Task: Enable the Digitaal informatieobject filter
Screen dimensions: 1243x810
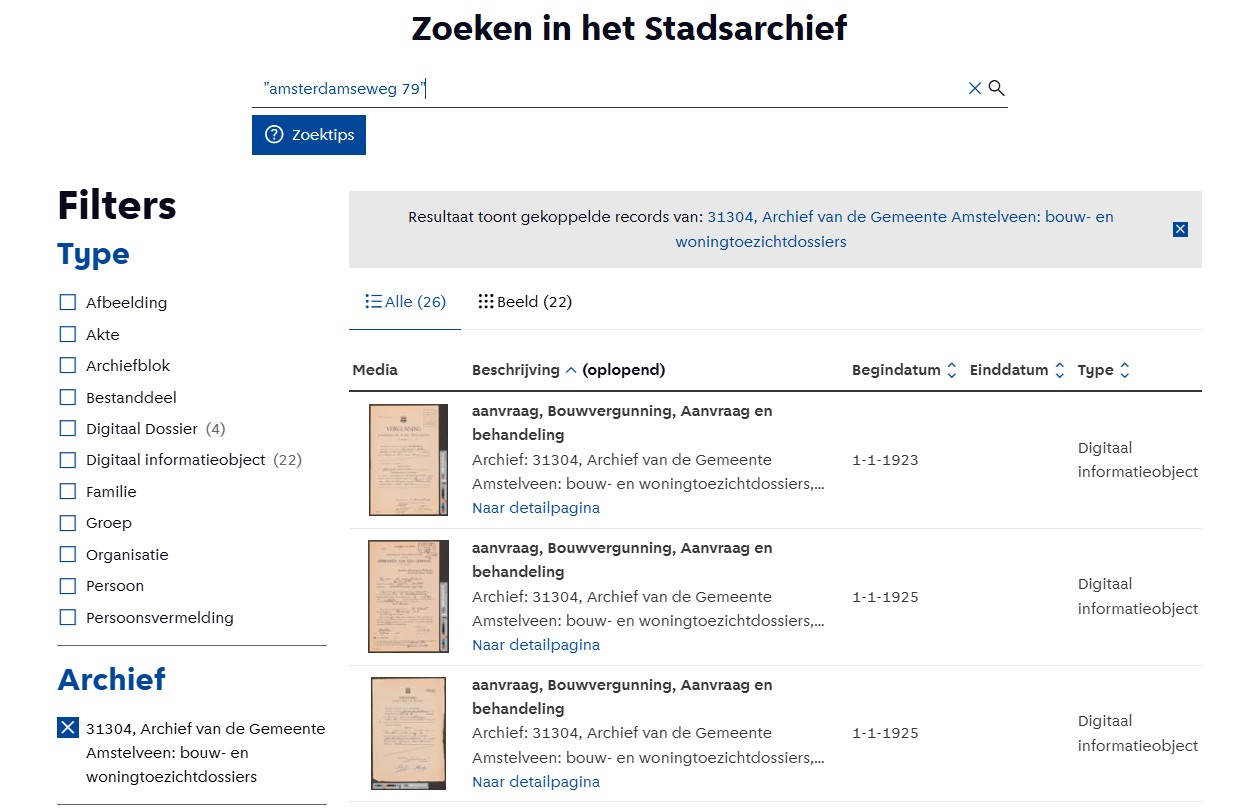Action: [68, 460]
